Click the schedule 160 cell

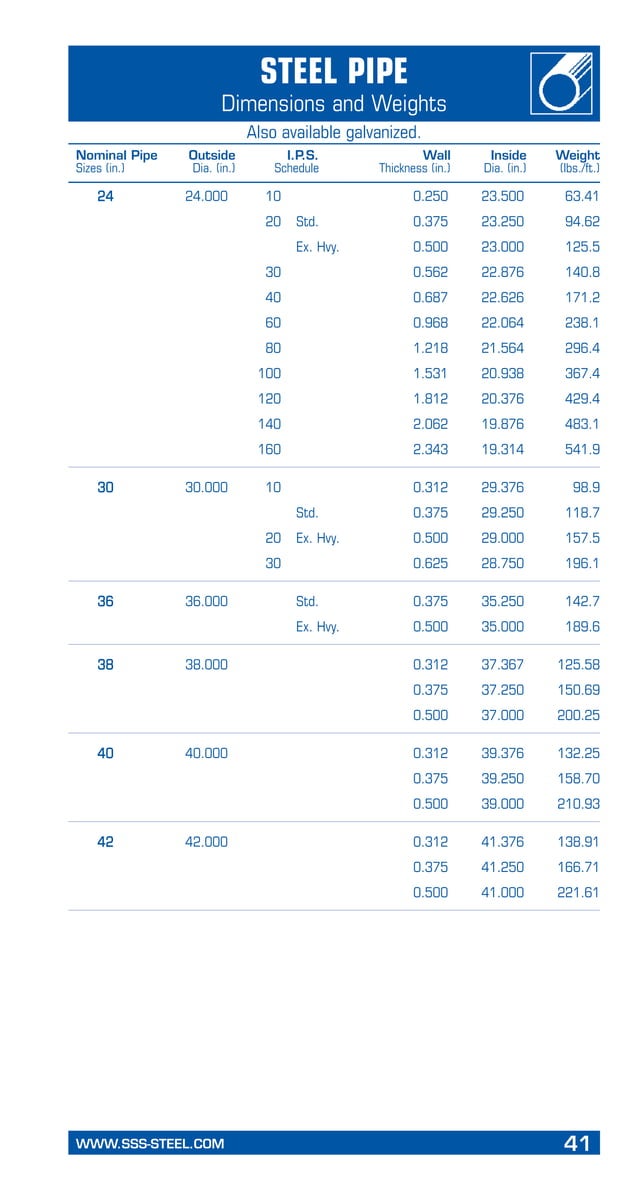pyautogui.click(x=269, y=450)
